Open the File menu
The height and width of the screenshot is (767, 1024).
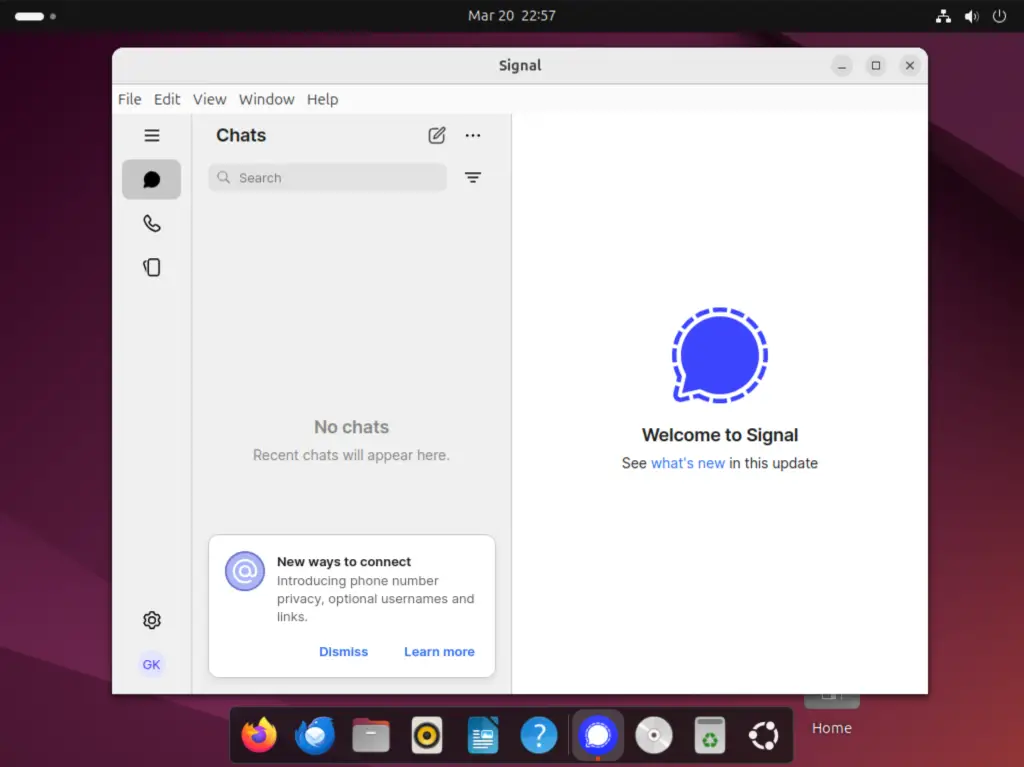coord(129,99)
